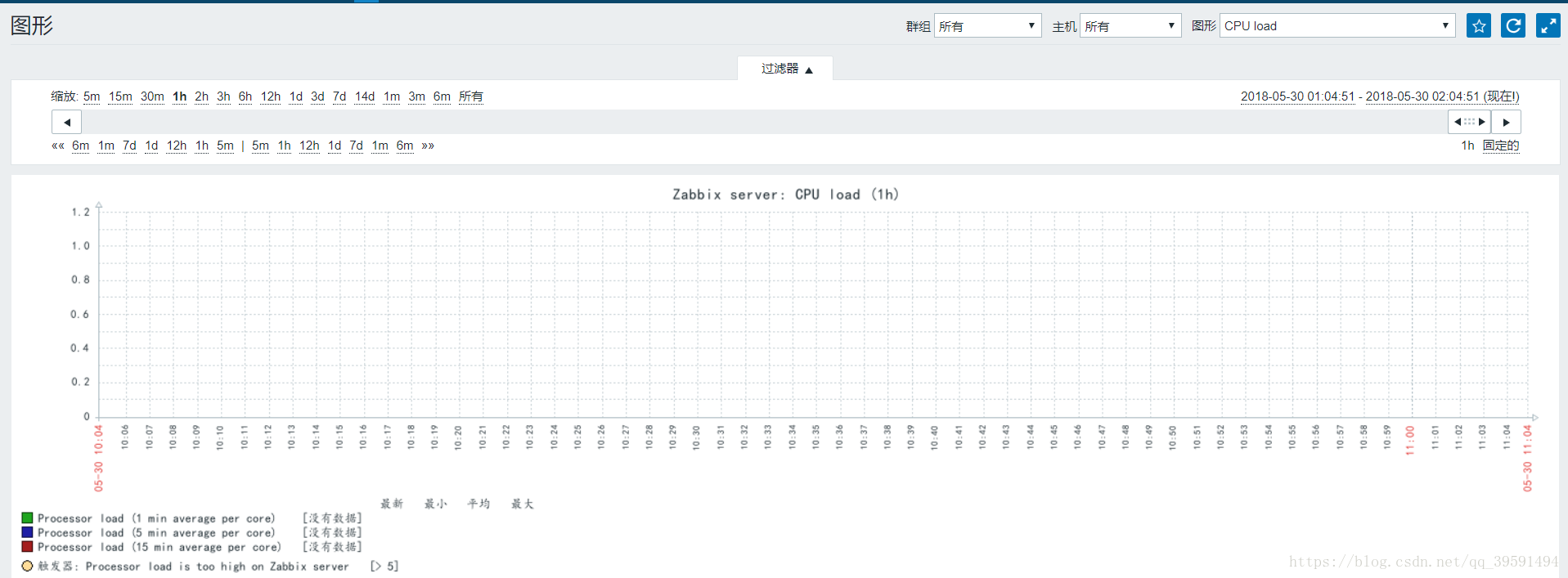Screen dimensions: 1568x578
Task: Click the time scrollbar track
Action: (764, 122)
